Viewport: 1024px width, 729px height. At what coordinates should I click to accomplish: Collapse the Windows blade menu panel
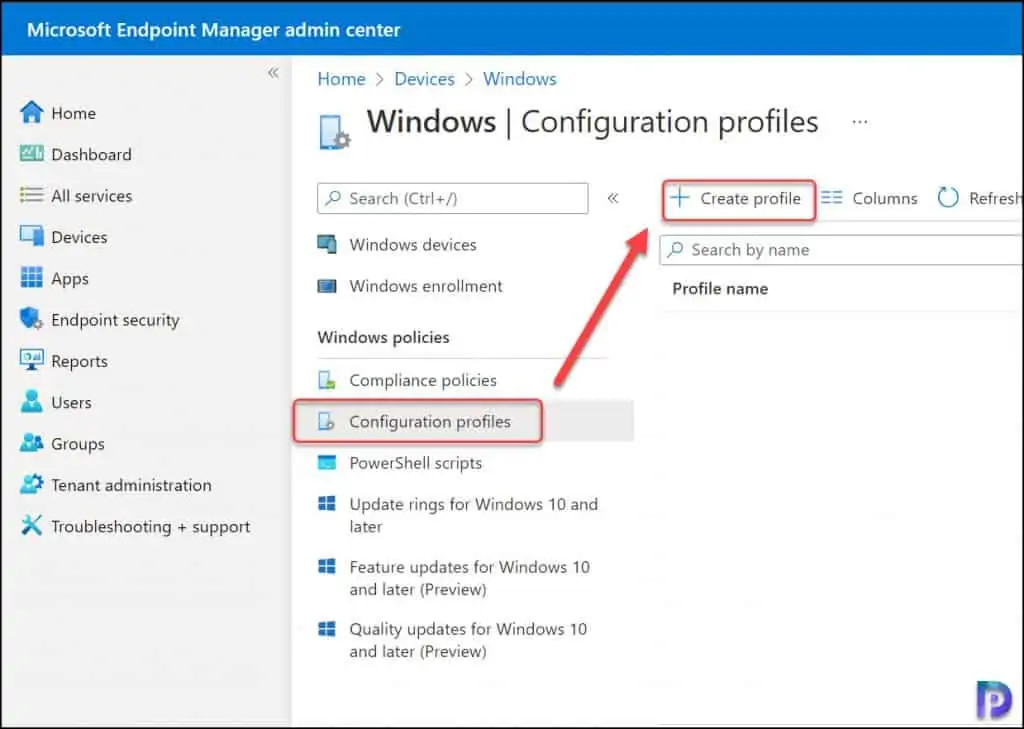coord(613,198)
